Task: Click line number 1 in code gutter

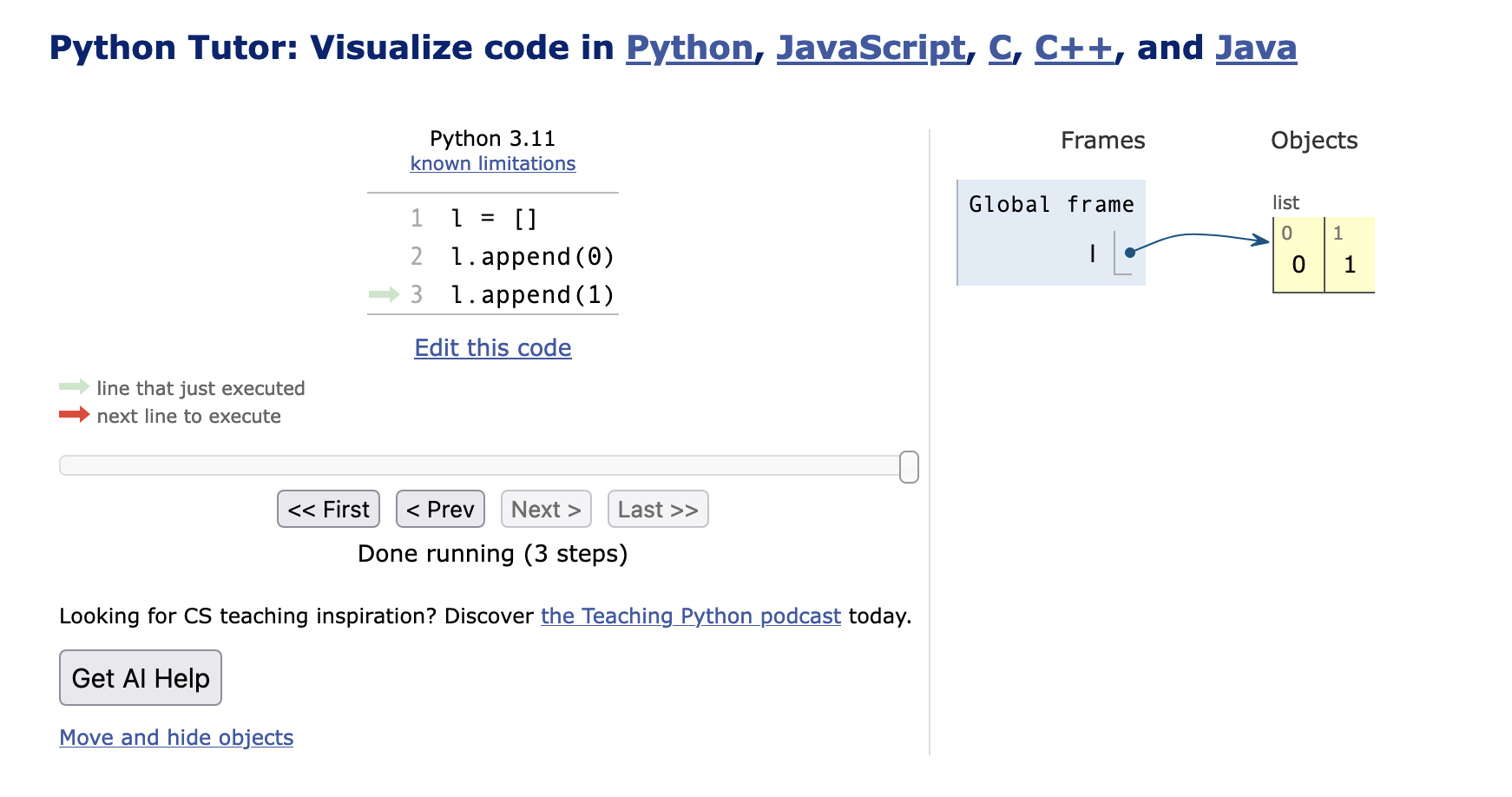Action: [417, 218]
